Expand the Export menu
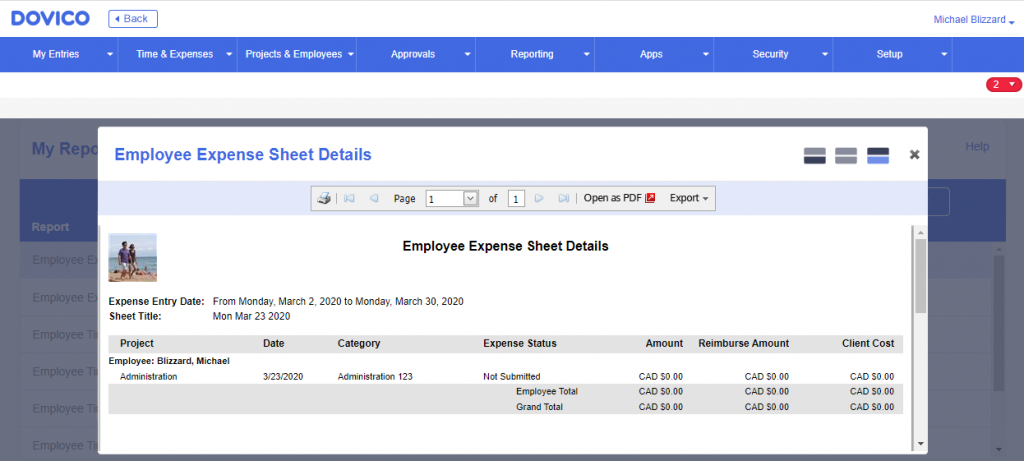Screen dimensions: 1024x461 pos(689,199)
